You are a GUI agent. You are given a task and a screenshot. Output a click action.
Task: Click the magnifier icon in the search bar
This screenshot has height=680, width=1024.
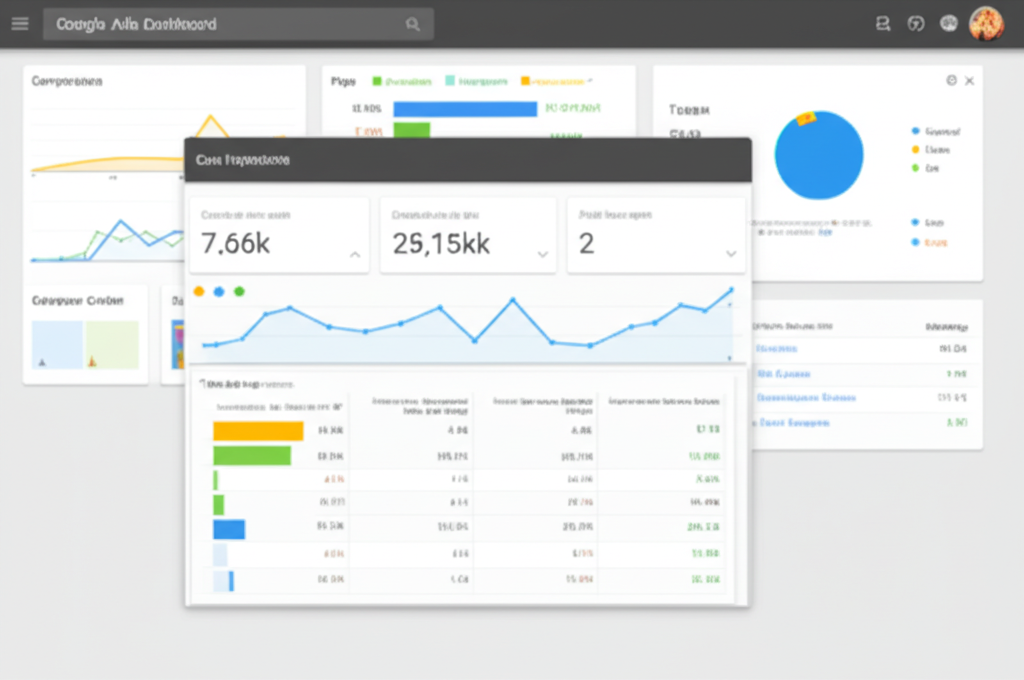pyautogui.click(x=413, y=24)
